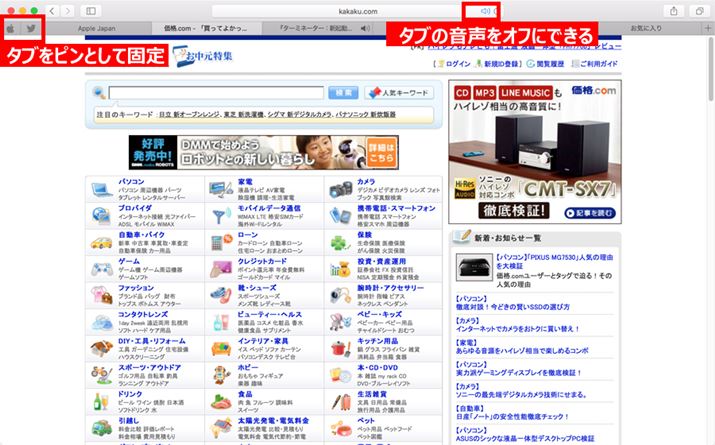The height and width of the screenshot is (445, 715).
Task: Mute audio via address bar speaker icon
Action: 485,11
